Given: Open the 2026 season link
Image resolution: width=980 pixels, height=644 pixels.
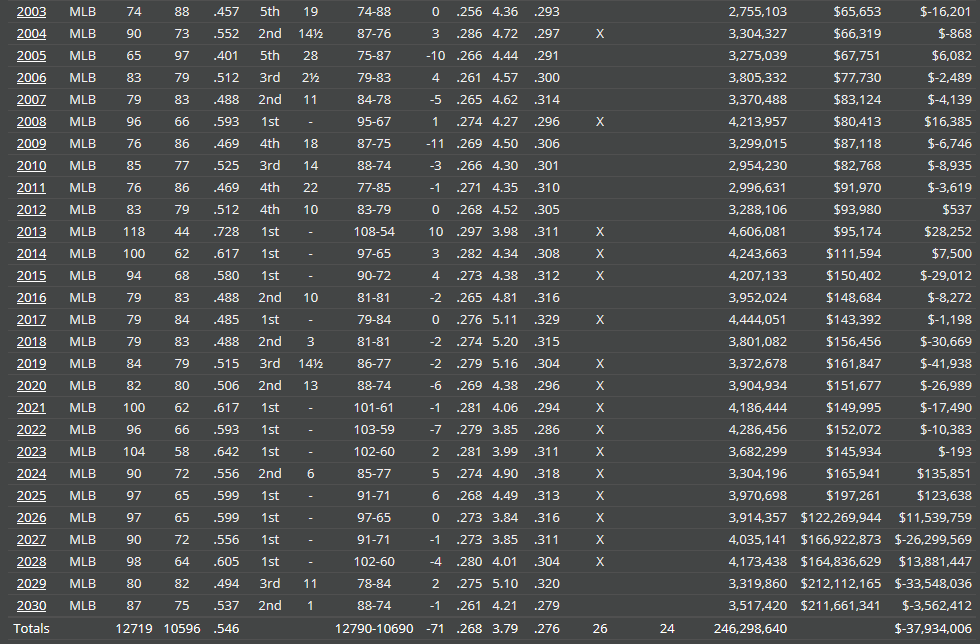Looking at the screenshot, I should coord(31,517).
